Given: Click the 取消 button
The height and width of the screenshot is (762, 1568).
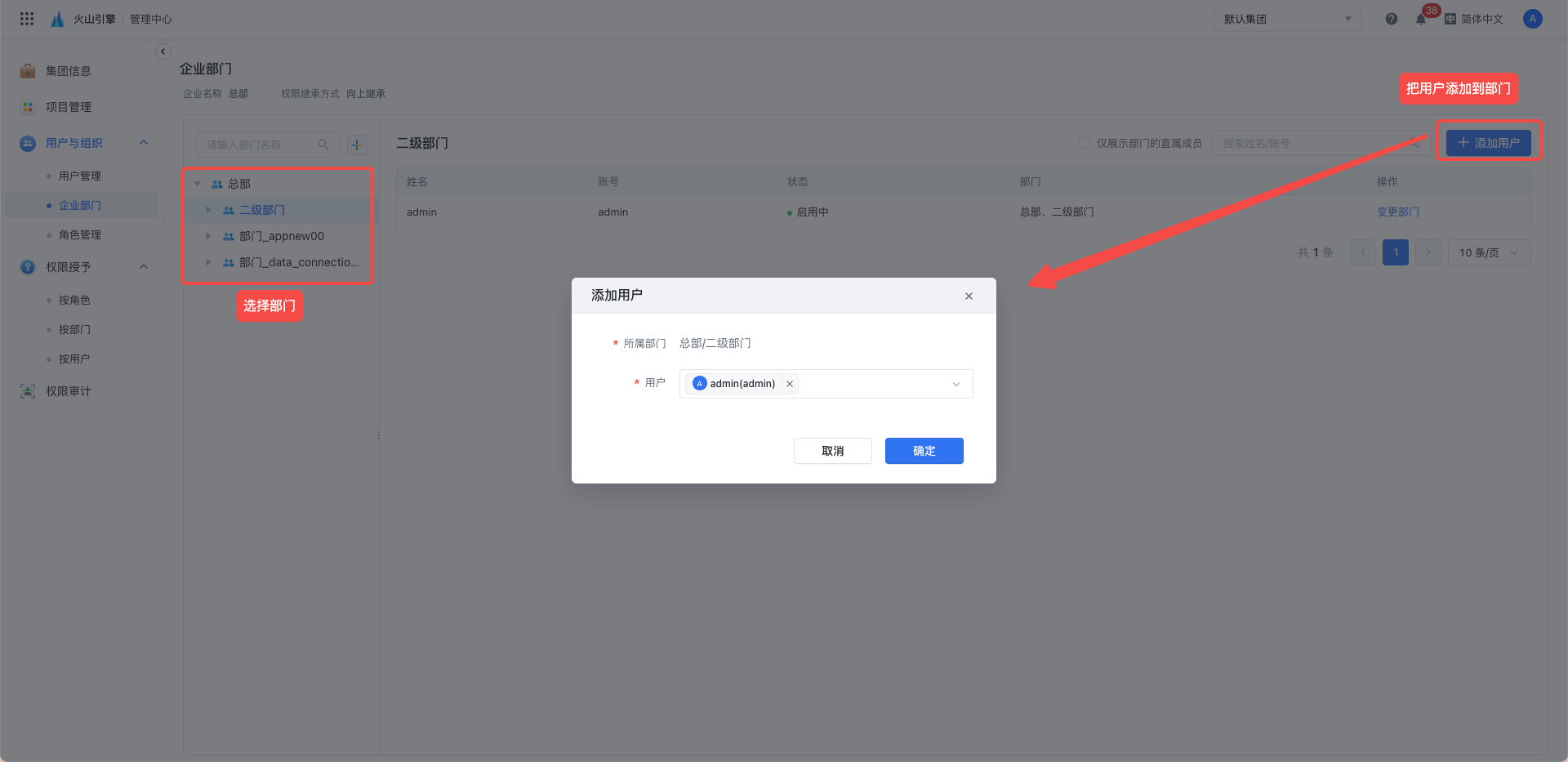Looking at the screenshot, I should pyautogui.click(x=833, y=451).
